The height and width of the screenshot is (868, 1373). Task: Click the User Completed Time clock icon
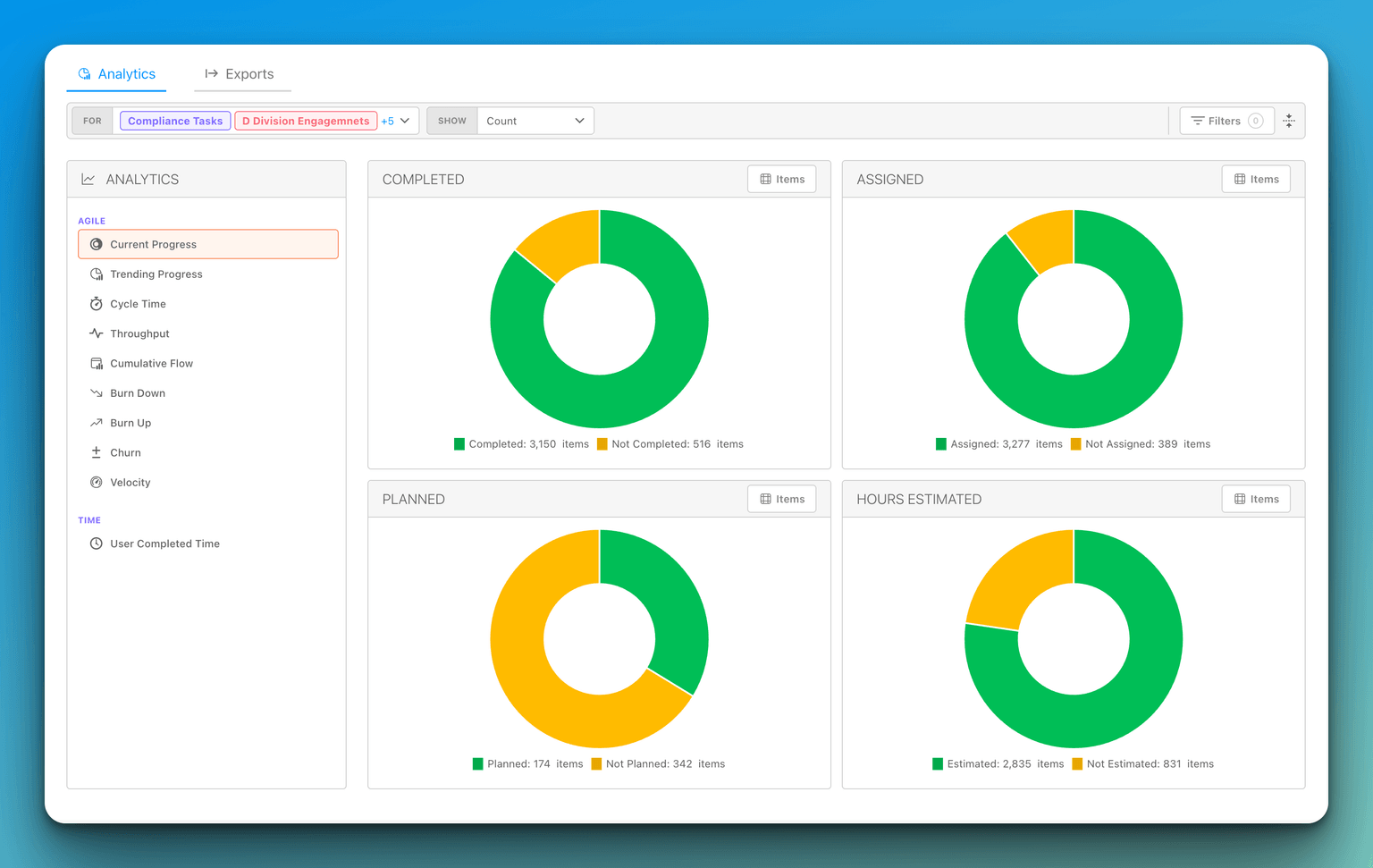pos(96,544)
